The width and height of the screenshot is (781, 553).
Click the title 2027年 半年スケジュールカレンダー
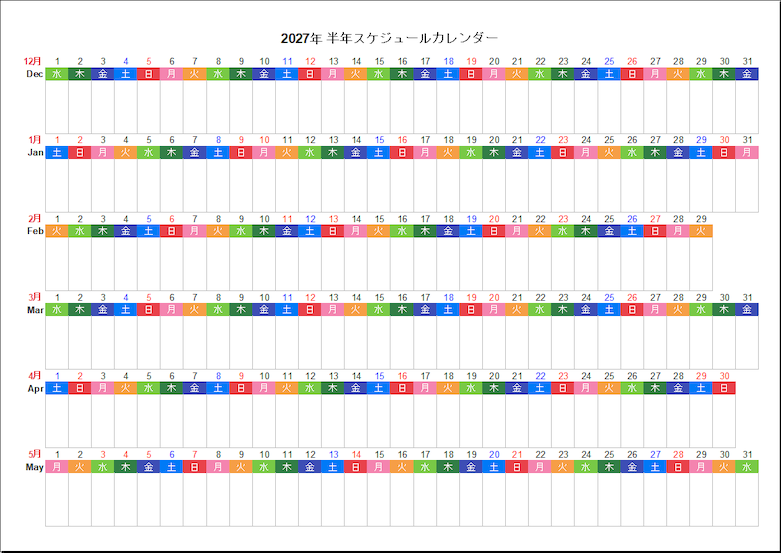click(389, 38)
